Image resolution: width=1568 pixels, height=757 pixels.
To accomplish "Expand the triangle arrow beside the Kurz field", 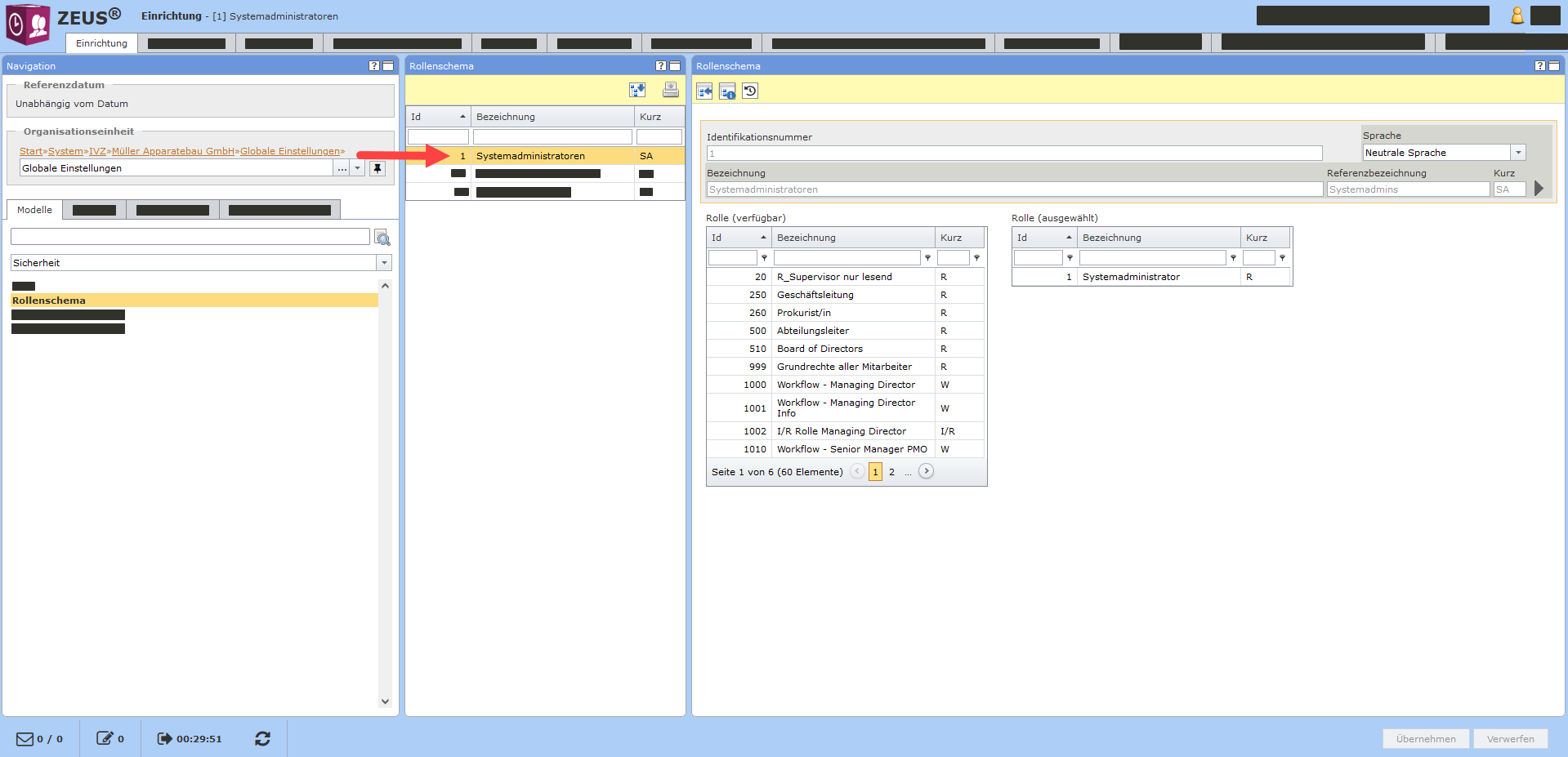I will 1539,189.
